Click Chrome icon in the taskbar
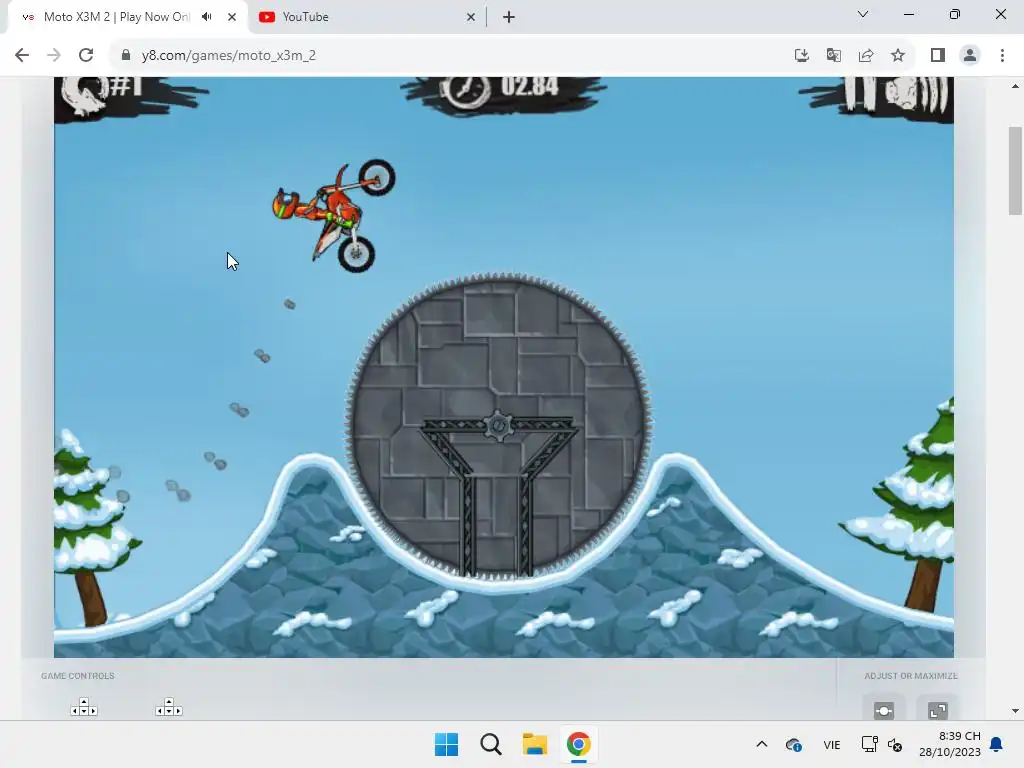The width and height of the screenshot is (1024, 768). coord(579,744)
